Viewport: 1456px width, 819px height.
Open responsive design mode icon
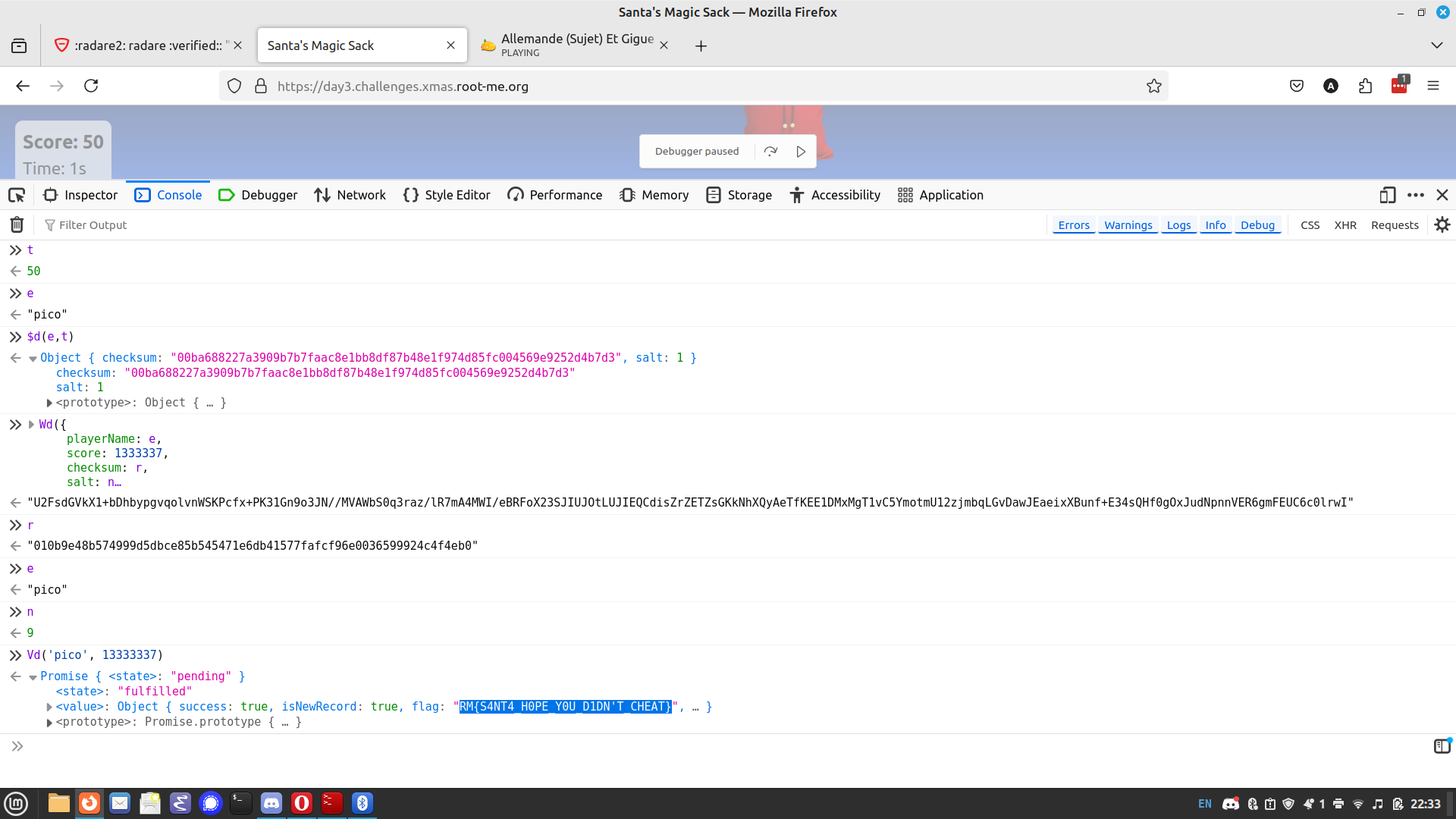click(x=1387, y=196)
